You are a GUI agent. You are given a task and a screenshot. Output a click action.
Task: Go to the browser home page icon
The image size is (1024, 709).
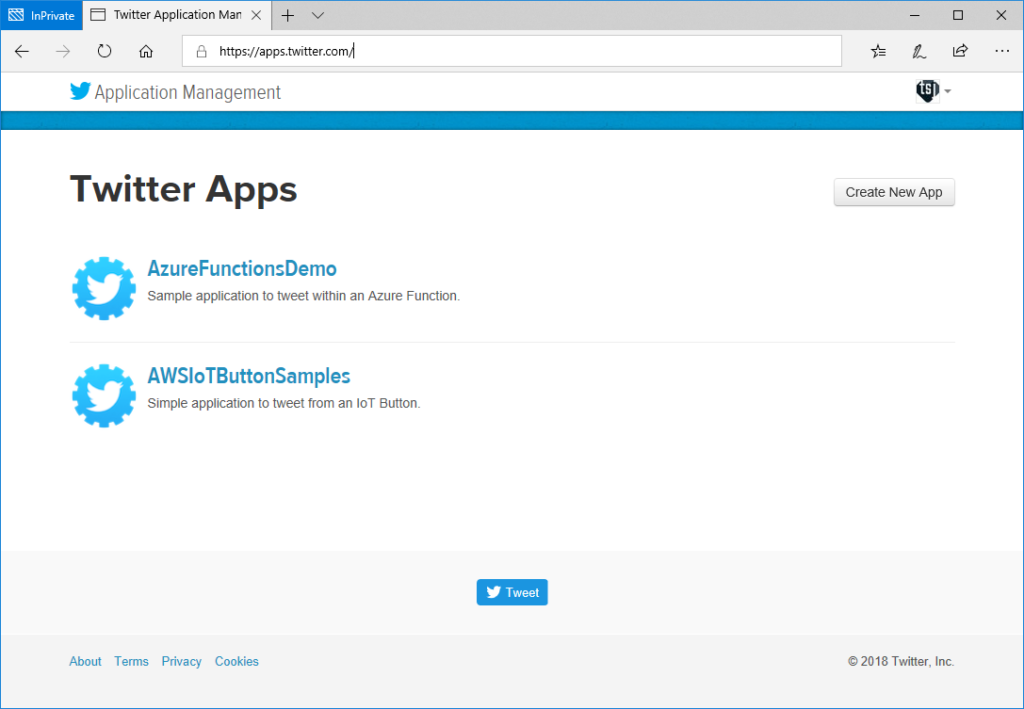click(146, 51)
